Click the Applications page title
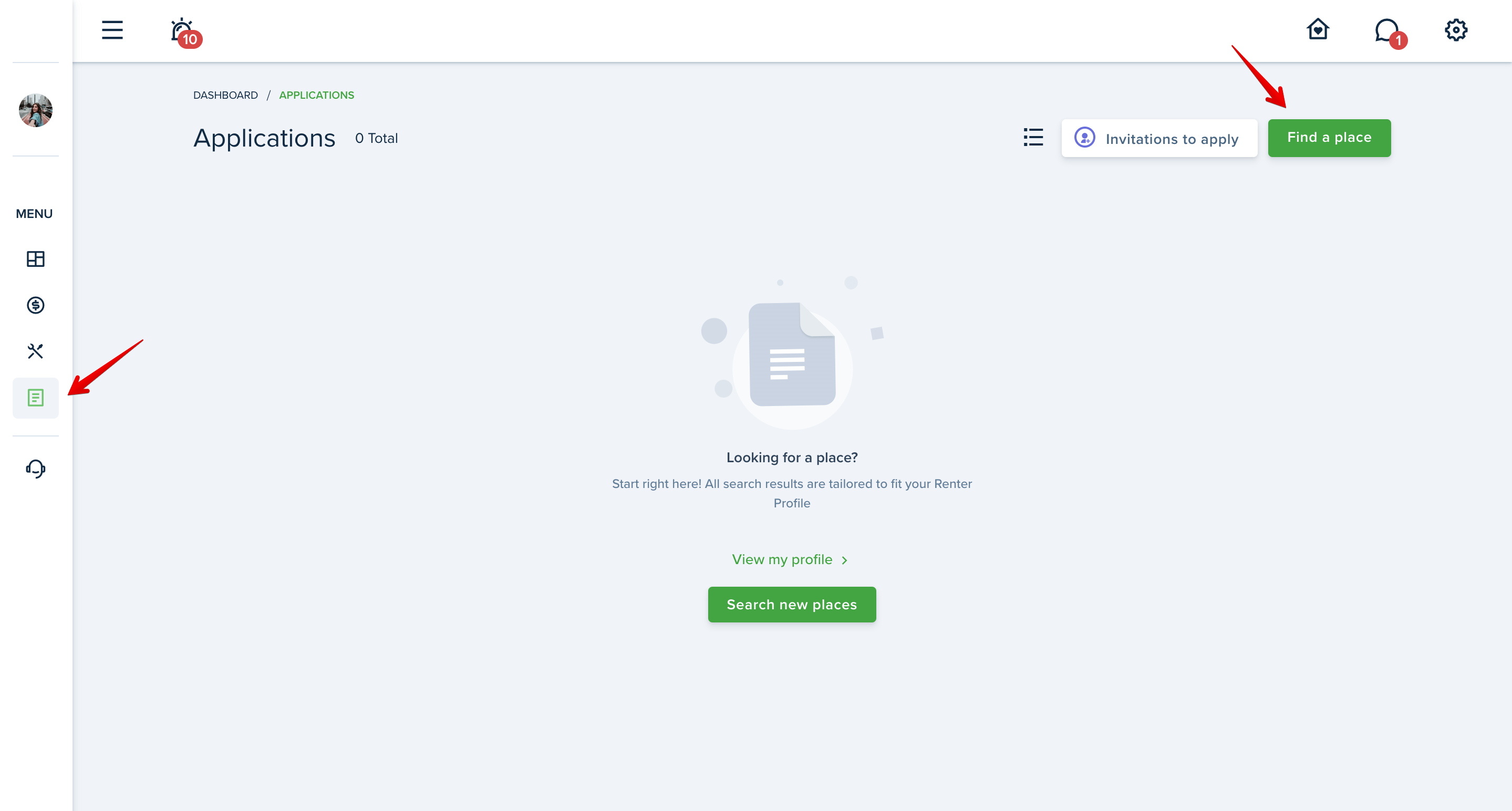Image resolution: width=1512 pixels, height=811 pixels. pos(264,139)
